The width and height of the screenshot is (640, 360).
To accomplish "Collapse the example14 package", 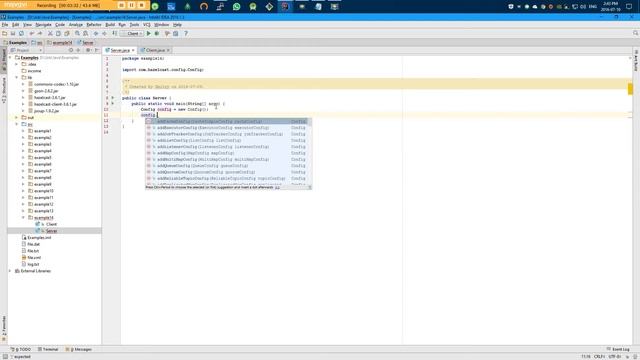I will click(x=23, y=218).
